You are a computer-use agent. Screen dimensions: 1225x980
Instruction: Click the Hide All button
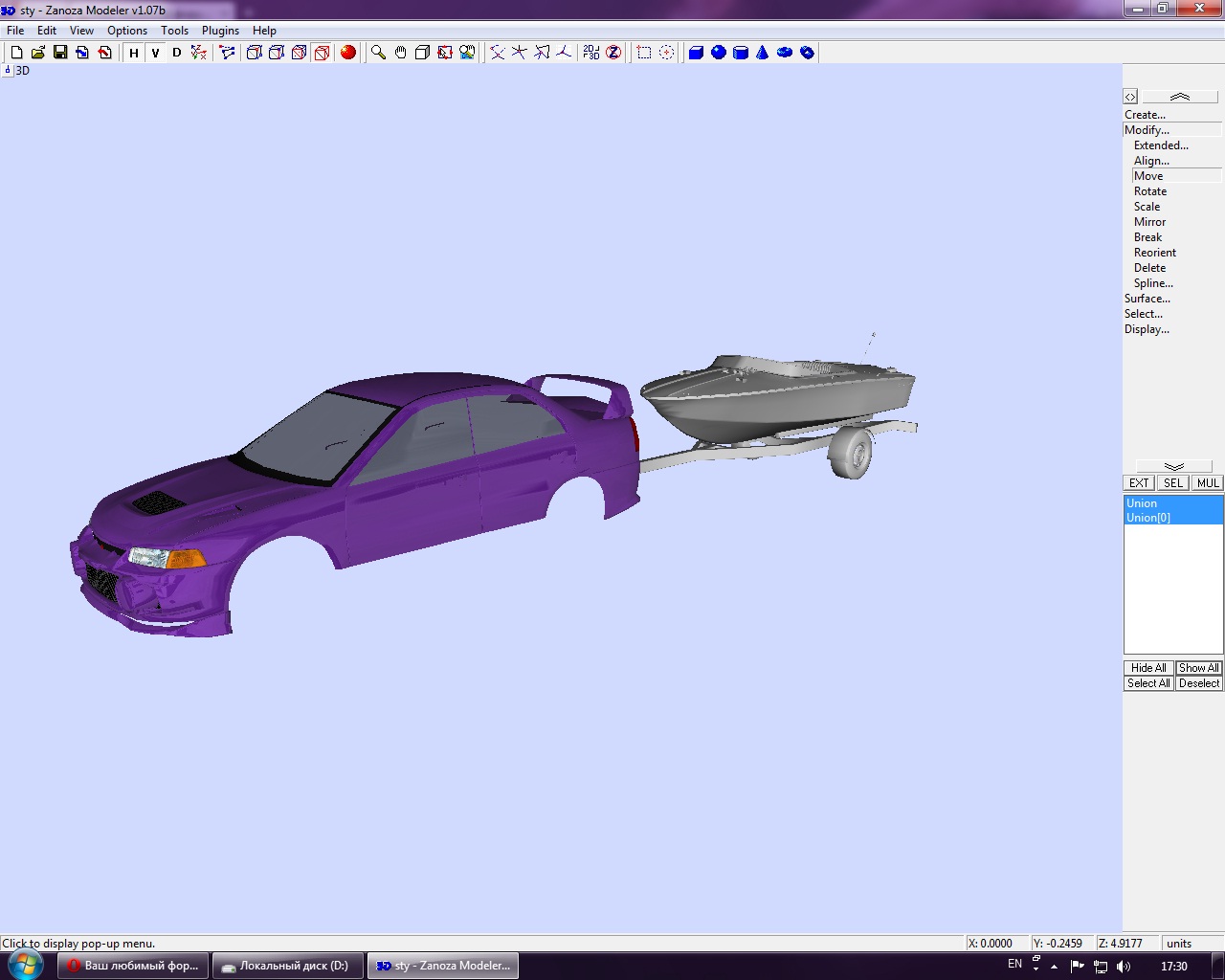[1148, 668]
